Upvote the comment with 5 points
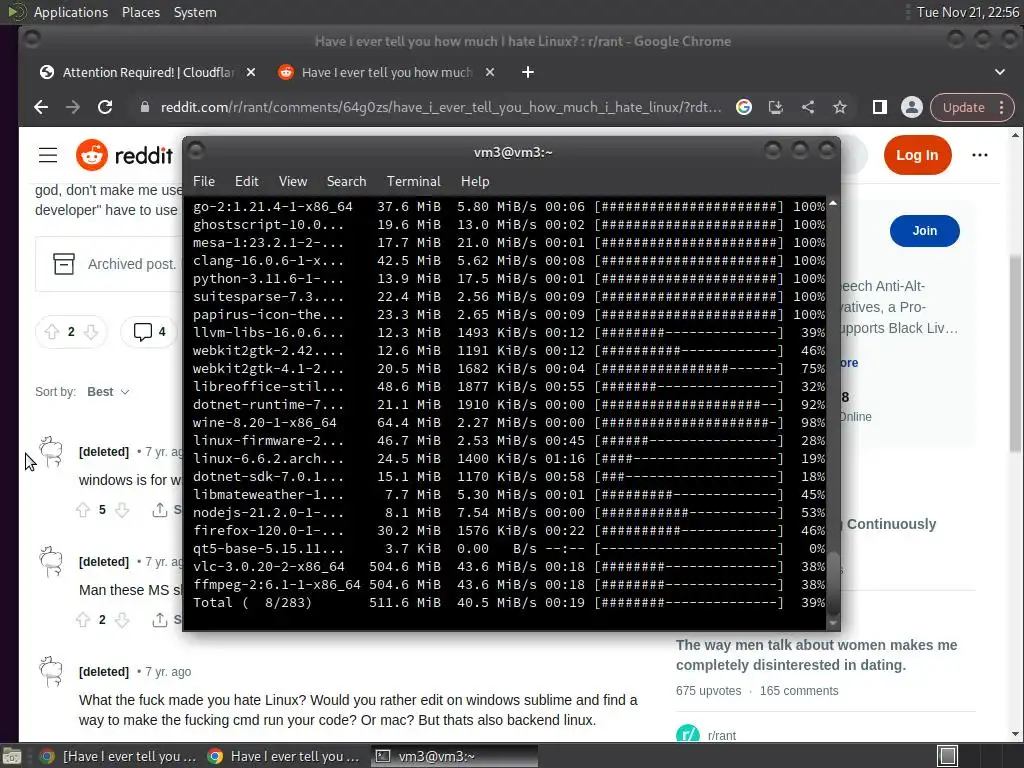Viewport: 1024px width, 768px height. (82, 510)
